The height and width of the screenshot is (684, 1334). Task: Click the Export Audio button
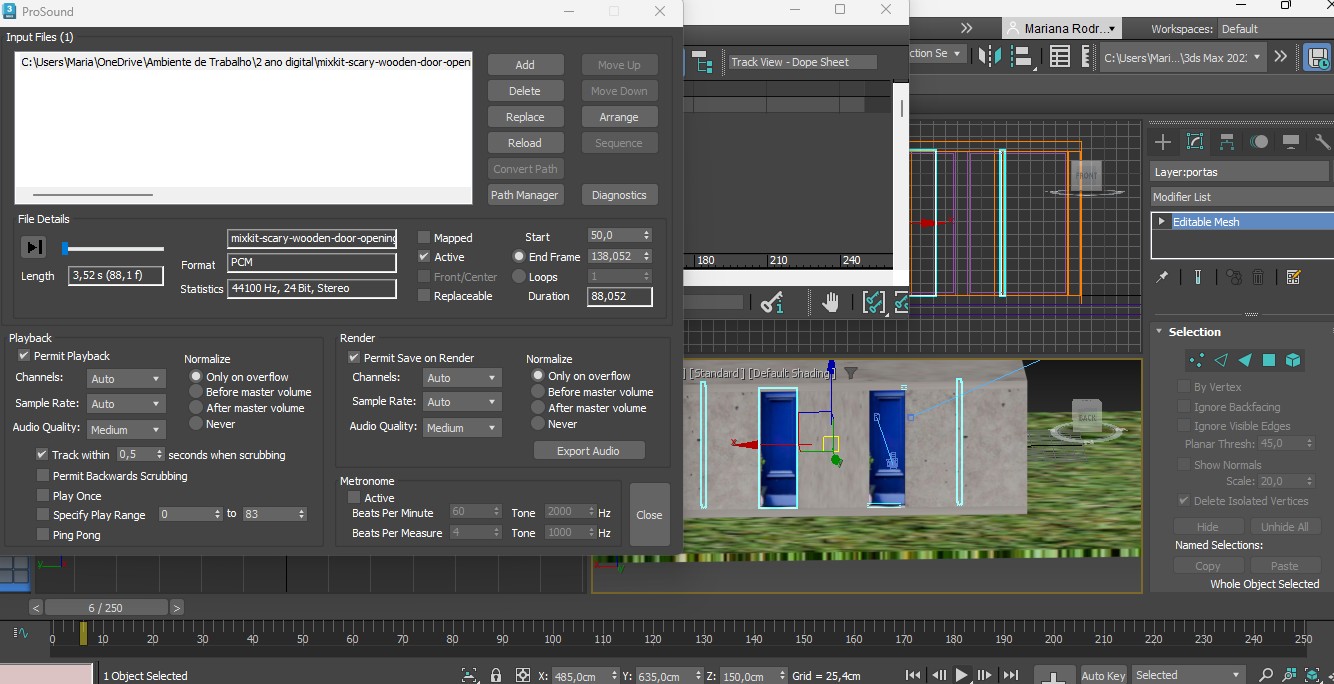pos(588,451)
